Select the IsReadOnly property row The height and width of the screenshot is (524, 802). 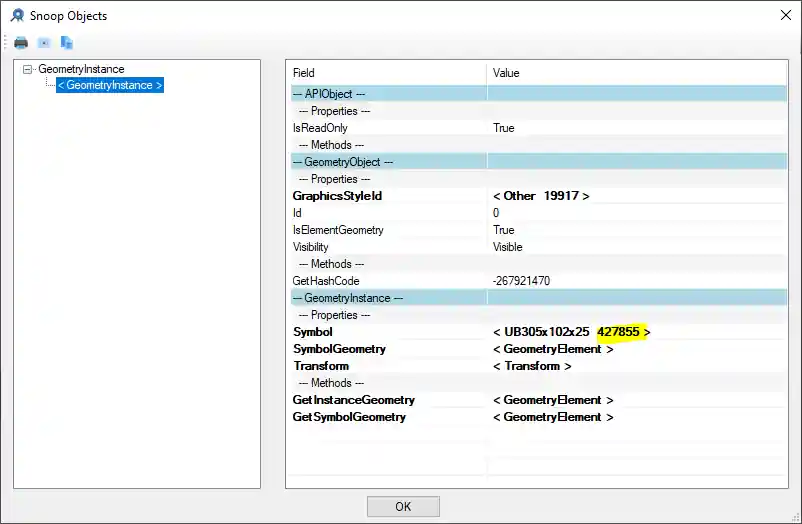click(x=320, y=128)
